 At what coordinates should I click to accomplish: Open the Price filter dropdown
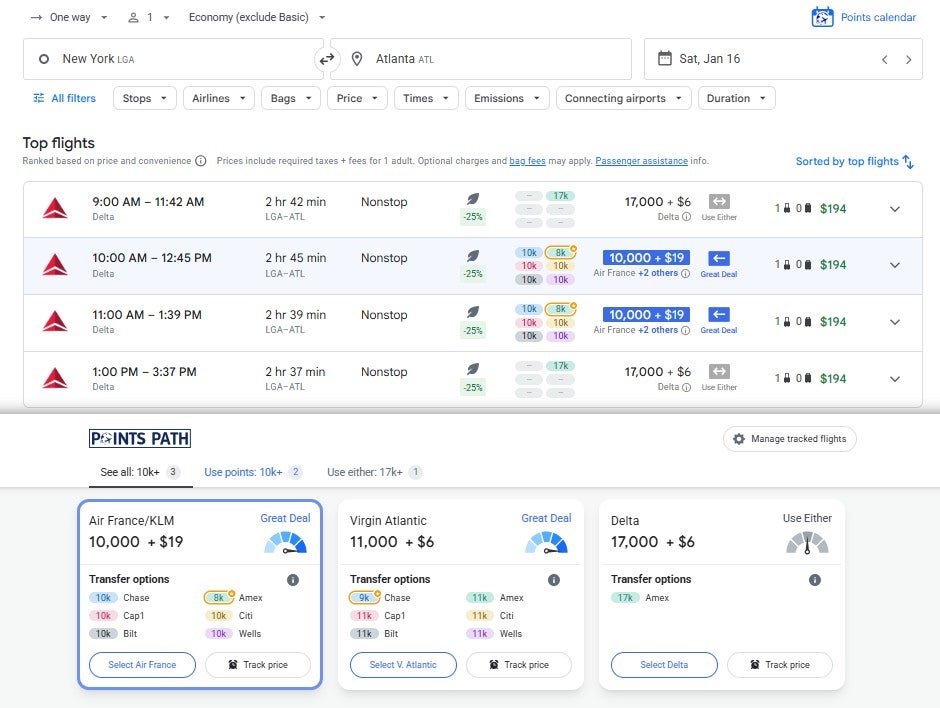pyautogui.click(x=357, y=98)
